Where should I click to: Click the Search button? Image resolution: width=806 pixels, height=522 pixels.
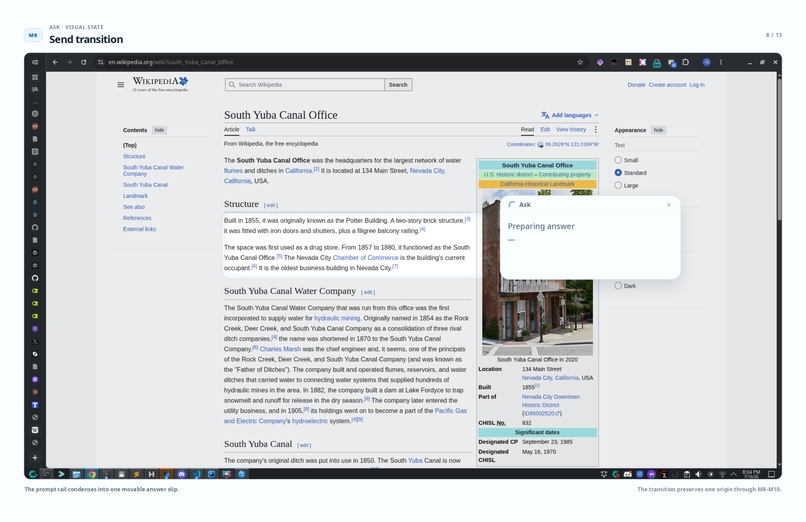click(x=398, y=85)
